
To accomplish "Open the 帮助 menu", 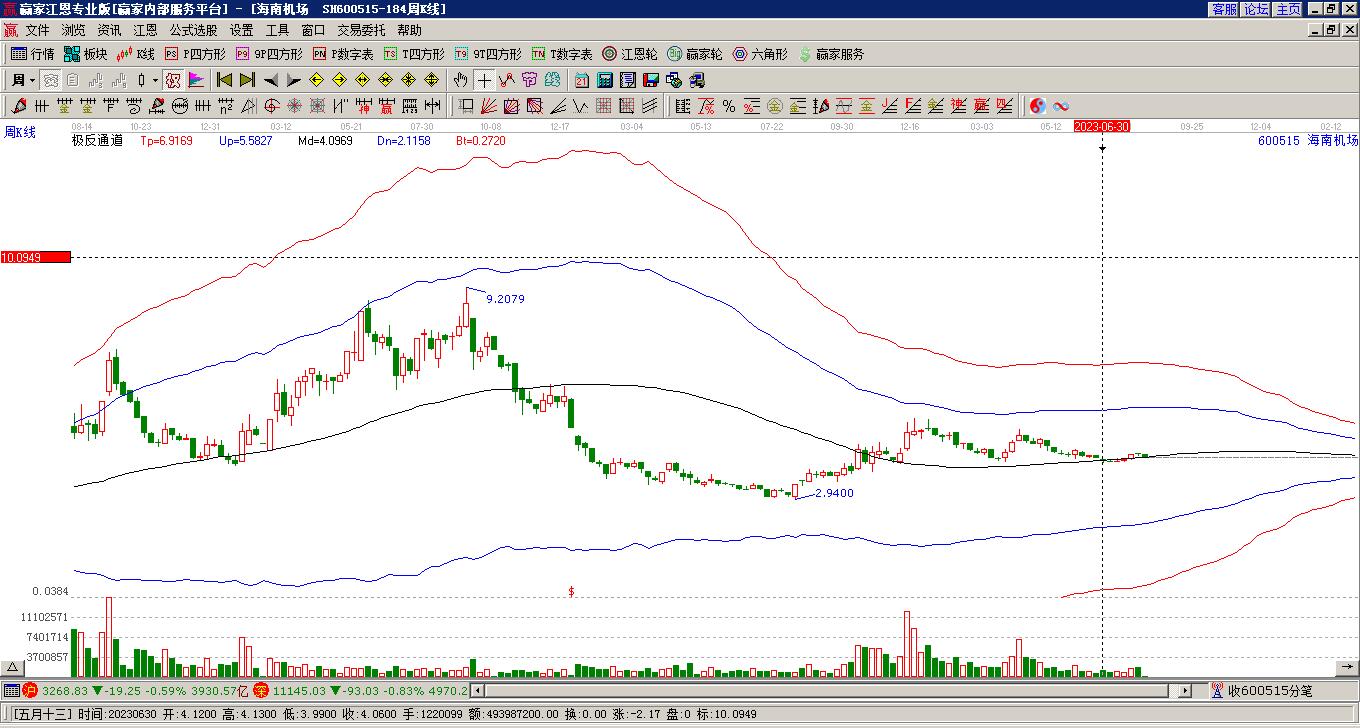I will (x=409, y=30).
